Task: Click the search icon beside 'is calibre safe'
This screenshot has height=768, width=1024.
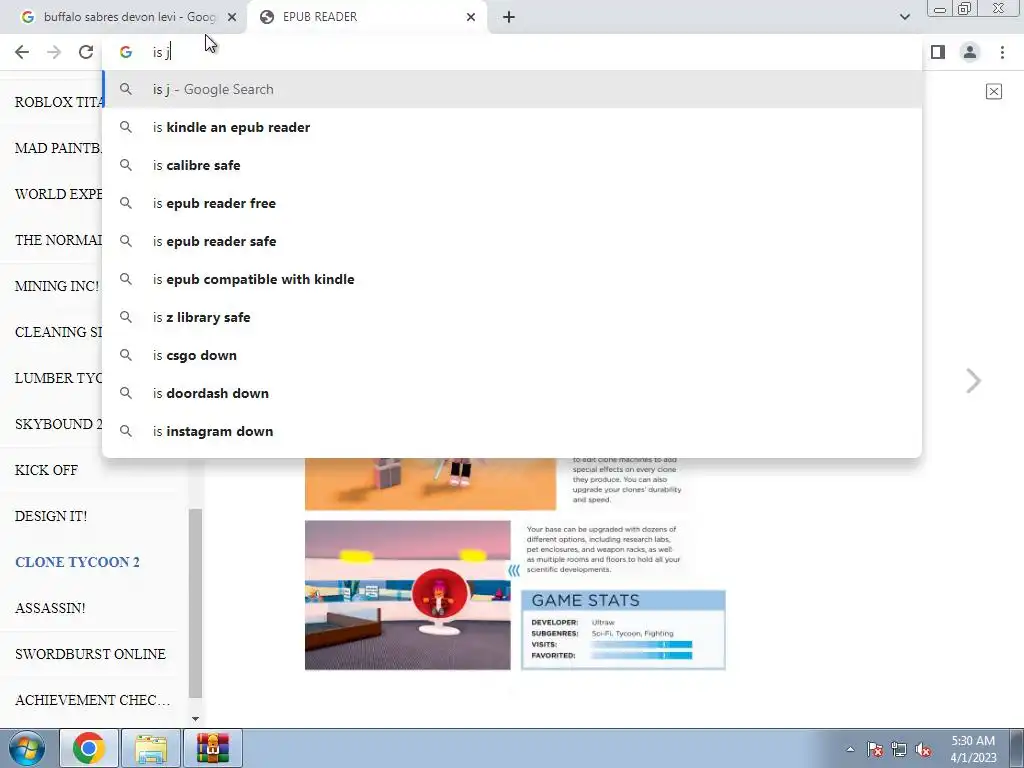Action: click(x=126, y=165)
